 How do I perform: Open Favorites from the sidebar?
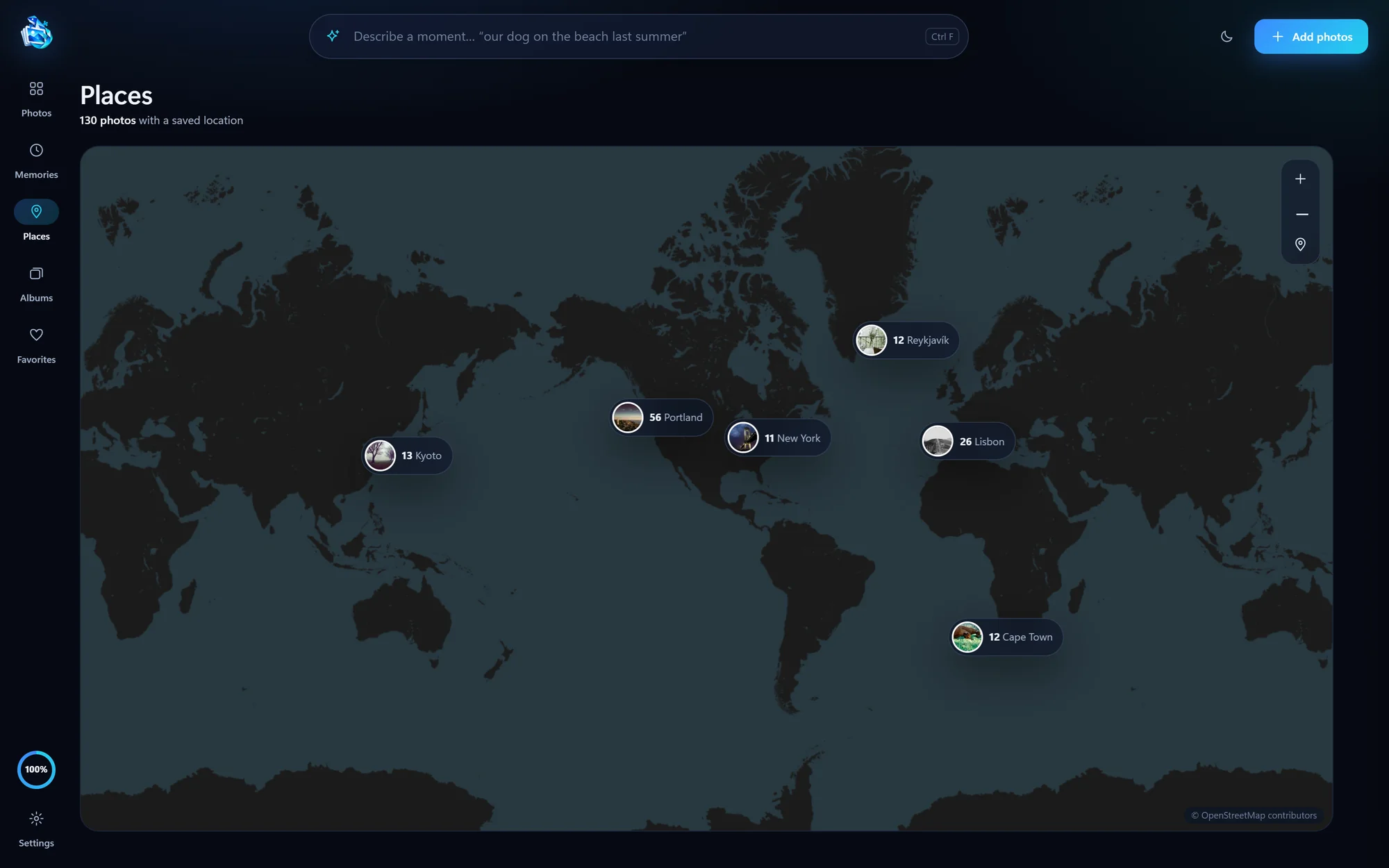click(x=36, y=346)
